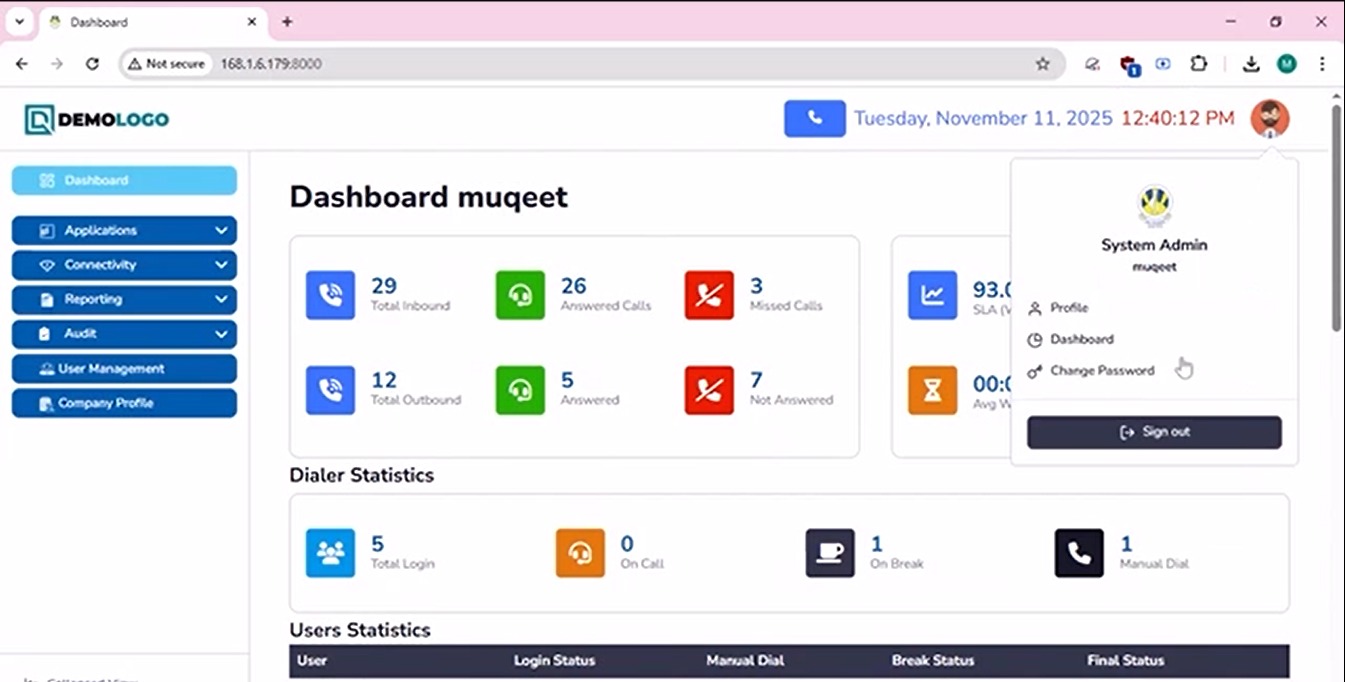This screenshot has width=1345, height=682.
Task: Click the orange On Call headset icon
Action: click(580, 553)
